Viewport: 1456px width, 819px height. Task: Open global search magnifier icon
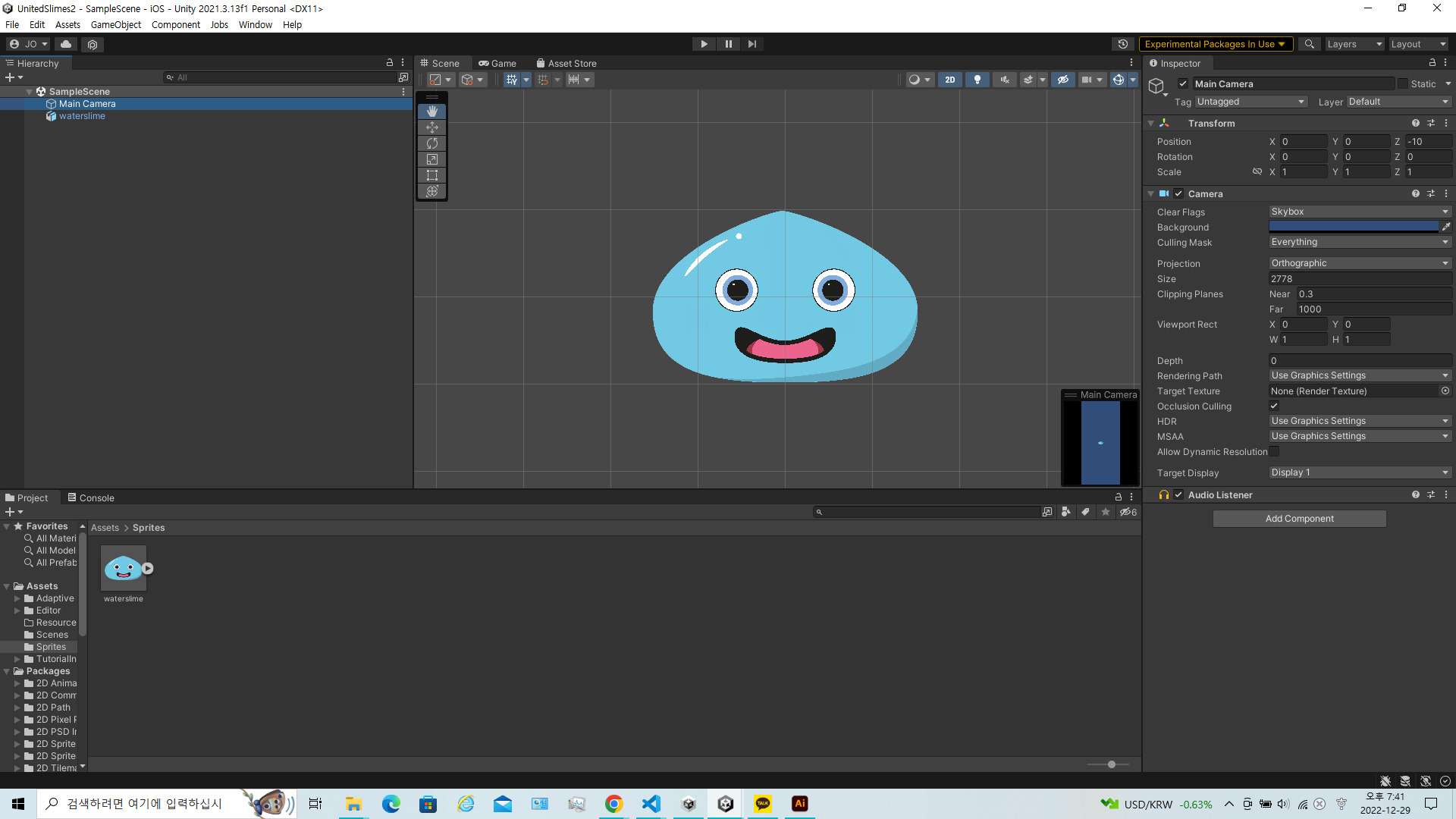(1309, 44)
